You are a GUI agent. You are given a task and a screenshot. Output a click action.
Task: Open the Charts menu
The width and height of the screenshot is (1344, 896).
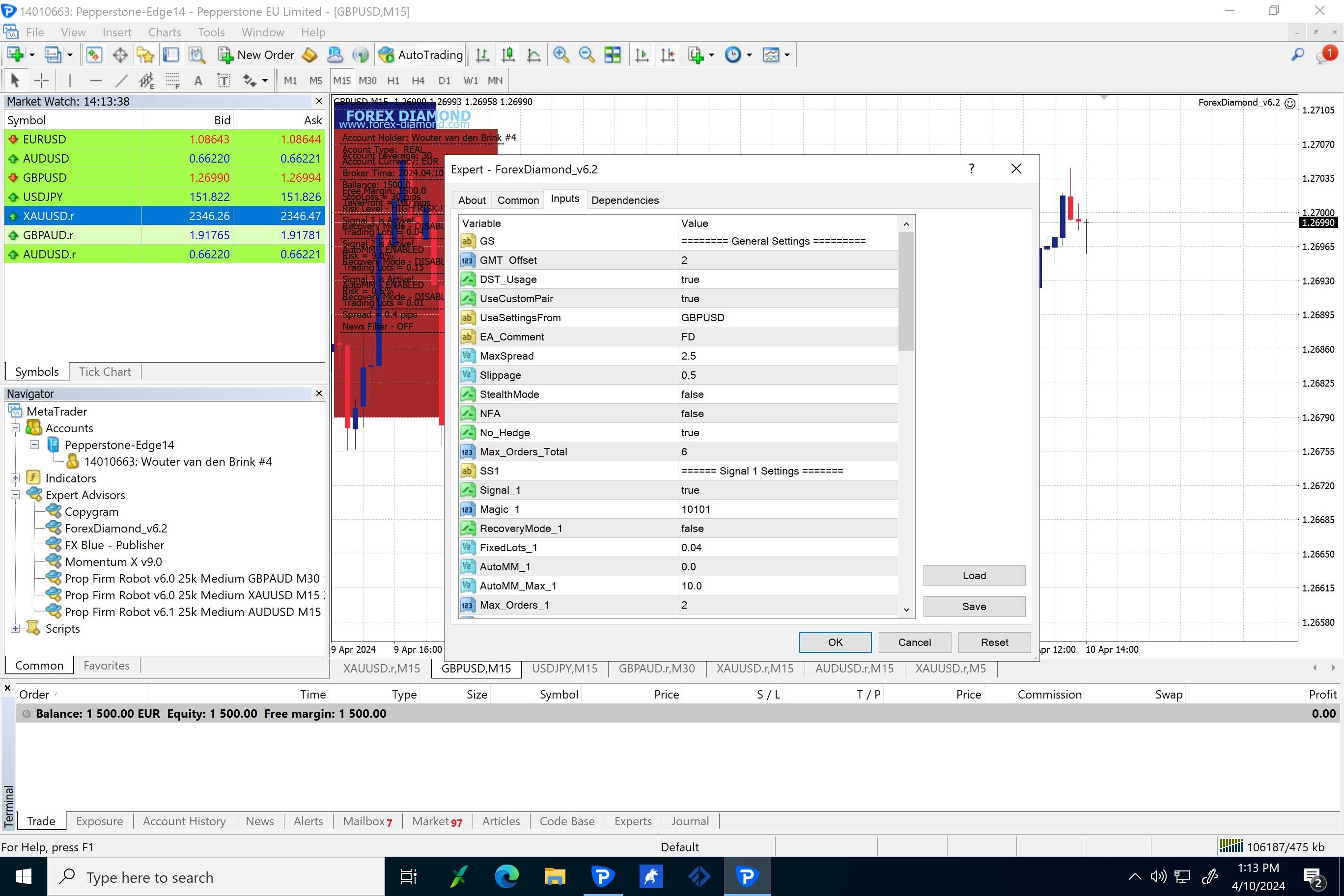pyautogui.click(x=165, y=32)
